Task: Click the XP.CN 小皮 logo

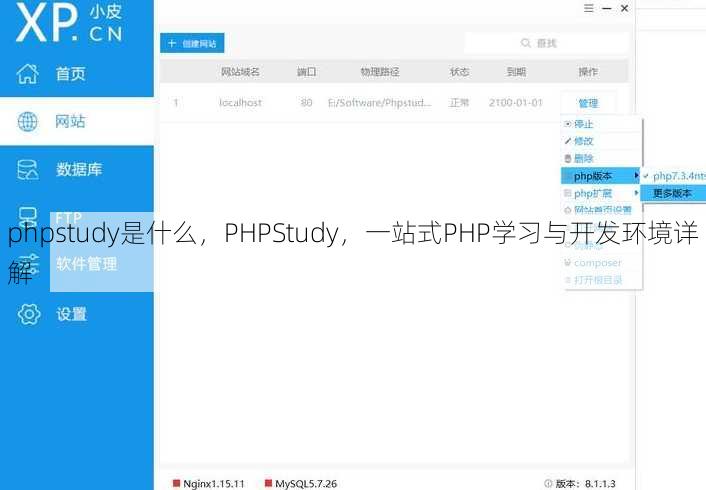Action: (x=69, y=23)
